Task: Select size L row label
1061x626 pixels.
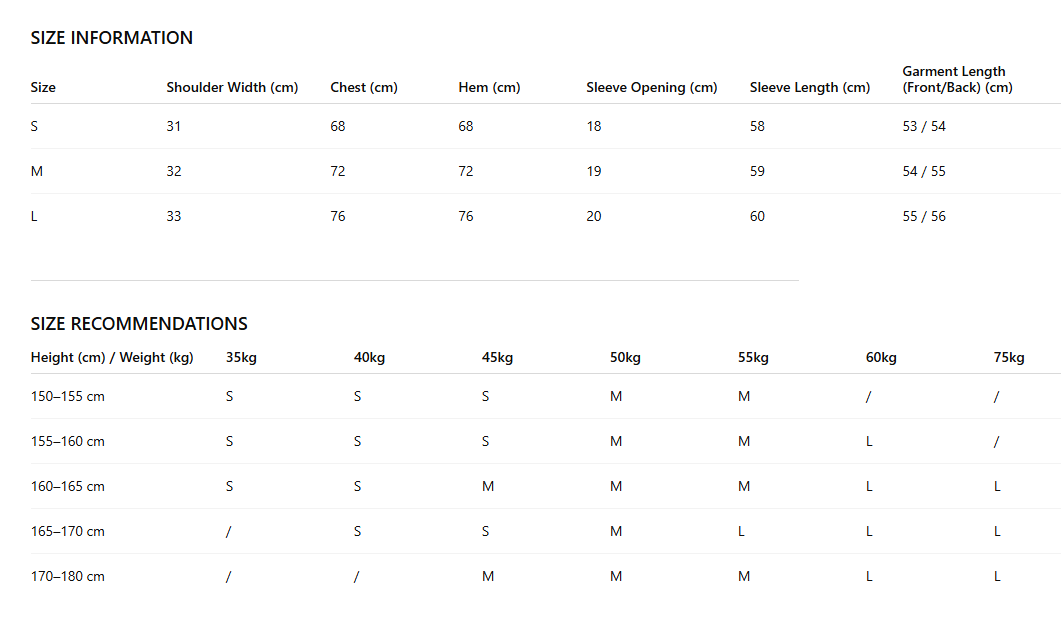Action: (x=34, y=217)
